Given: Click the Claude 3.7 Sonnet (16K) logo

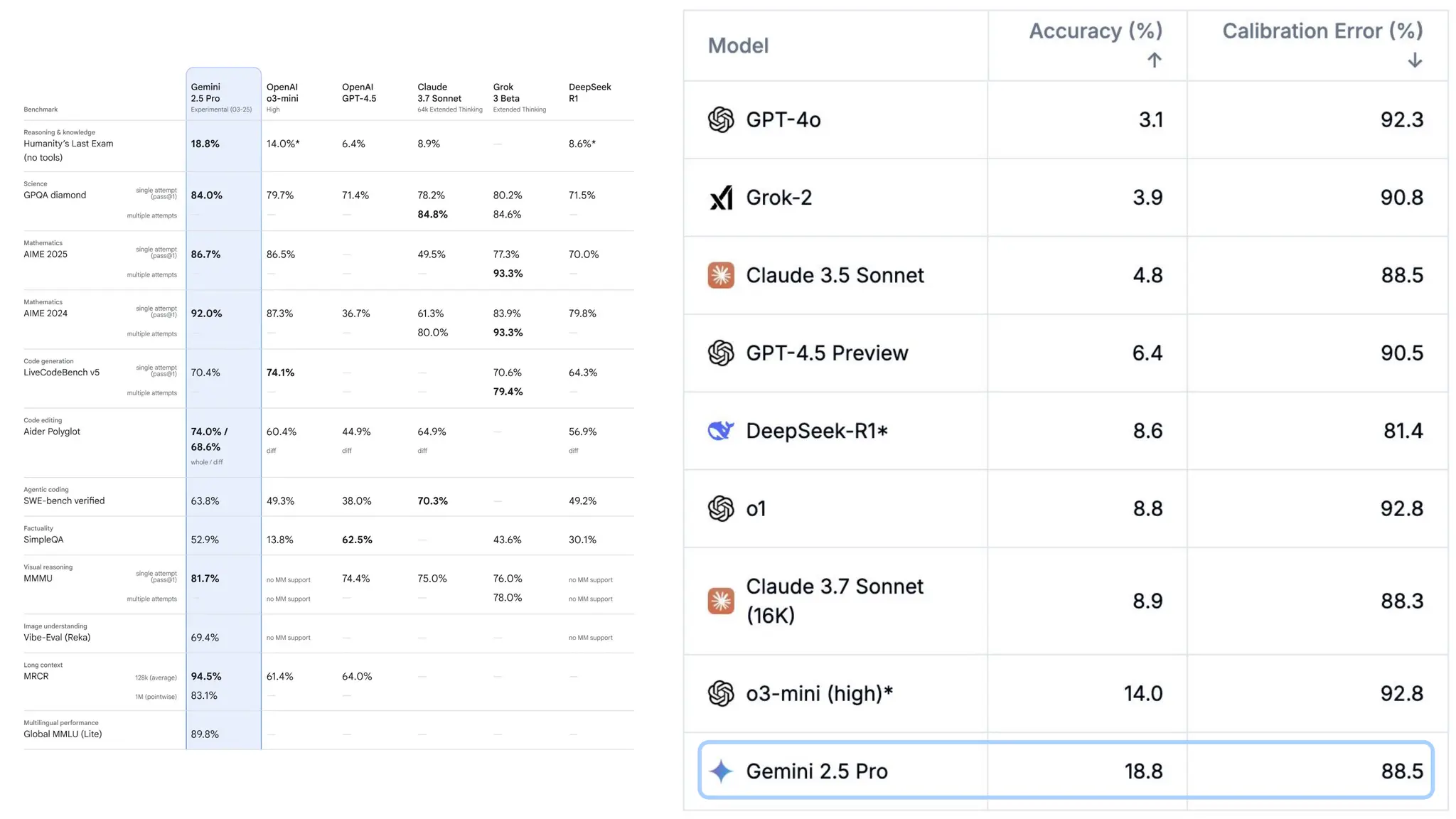Looking at the screenshot, I should coord(720,601).
